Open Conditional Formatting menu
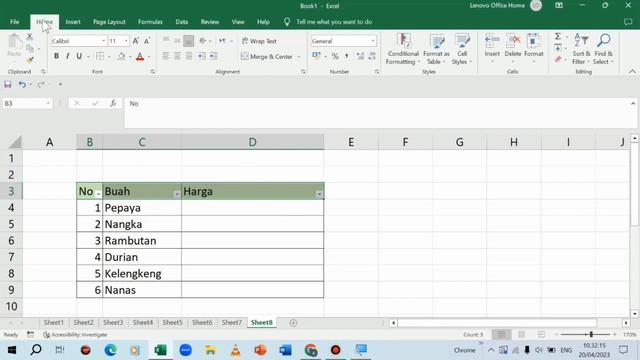This screenshot has width=640, height=360. [403, 49]
